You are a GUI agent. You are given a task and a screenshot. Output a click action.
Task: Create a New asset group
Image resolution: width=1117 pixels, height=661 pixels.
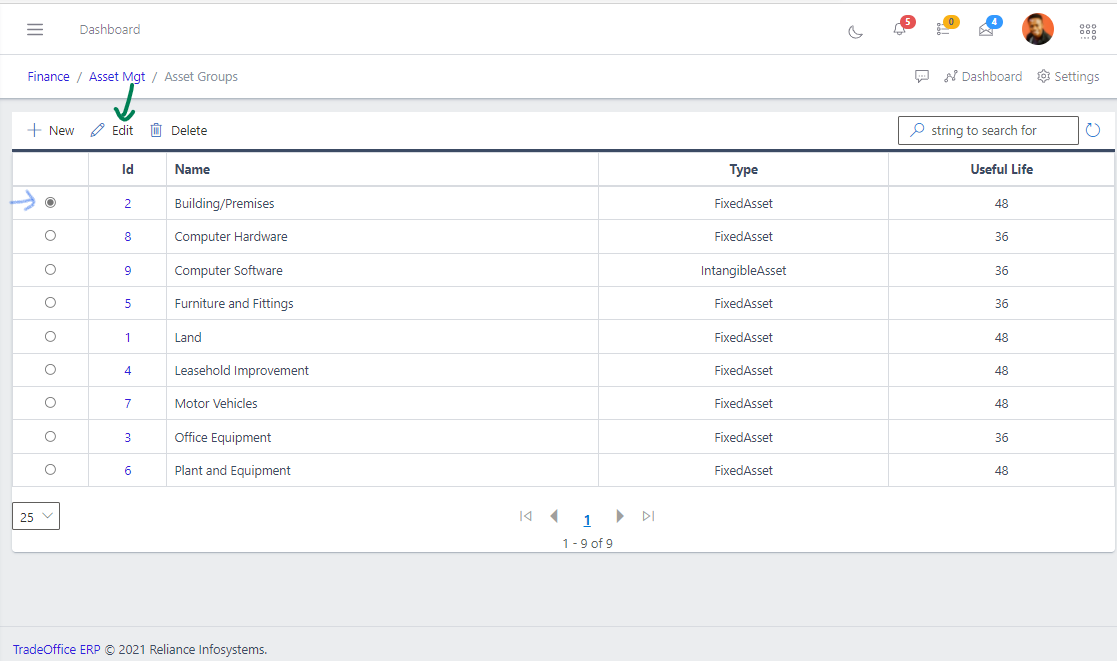coord(50,130)
